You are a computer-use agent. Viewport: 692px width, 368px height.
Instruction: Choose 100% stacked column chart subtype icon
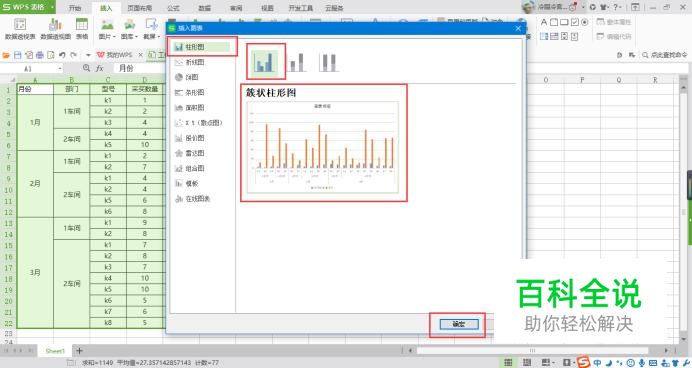[328, 62]
